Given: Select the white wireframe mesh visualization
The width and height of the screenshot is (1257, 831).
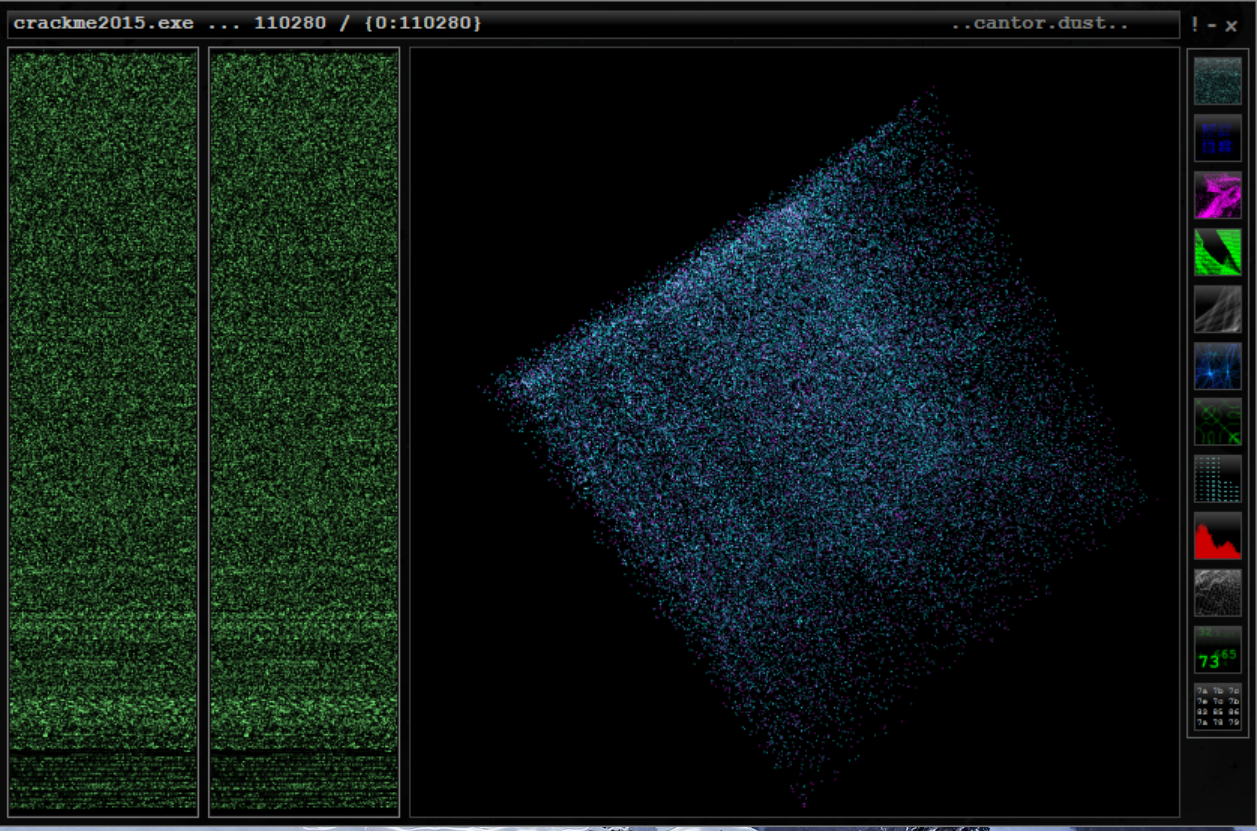Looking at the screenshot, I should tap(1217, 593).
